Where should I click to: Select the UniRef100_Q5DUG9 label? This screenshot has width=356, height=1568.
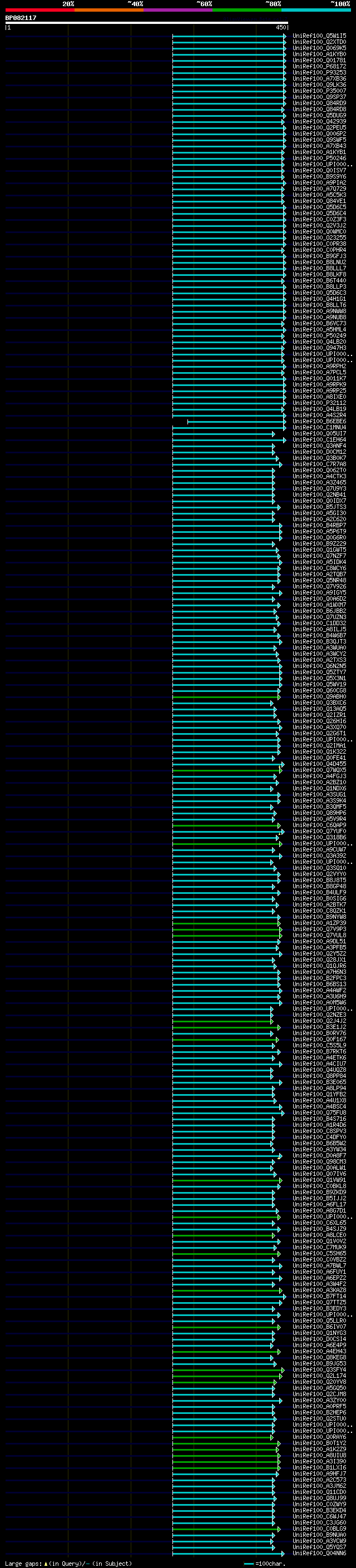[x=319, y=115]
